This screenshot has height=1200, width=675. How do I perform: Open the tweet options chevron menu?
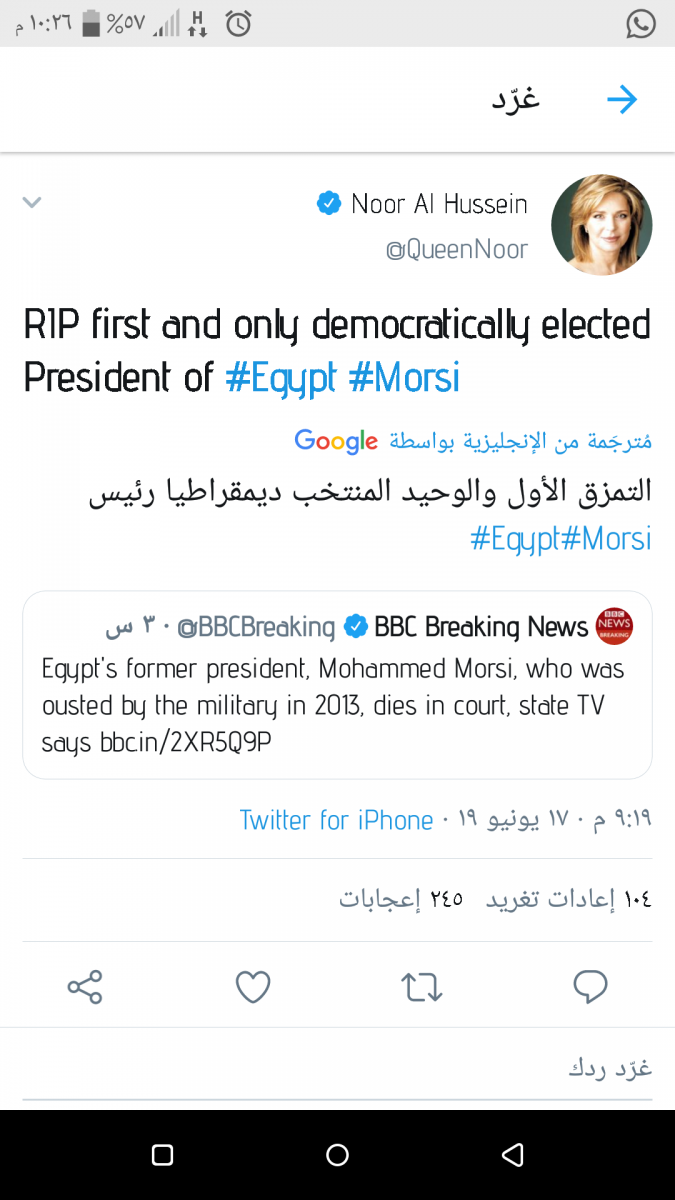[x=32, y=203]
